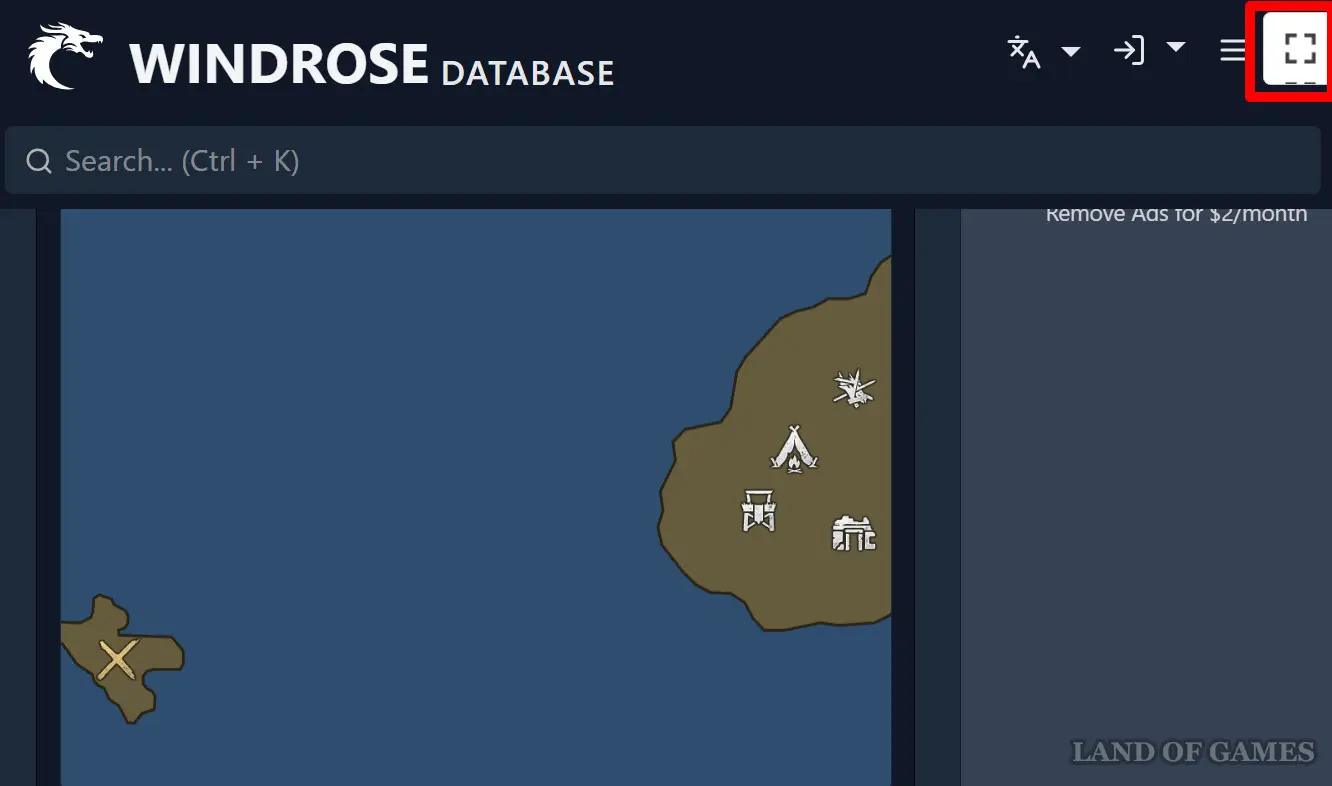
Task: Select the wreckage debris map marker
Action: [x=854, y=388]
